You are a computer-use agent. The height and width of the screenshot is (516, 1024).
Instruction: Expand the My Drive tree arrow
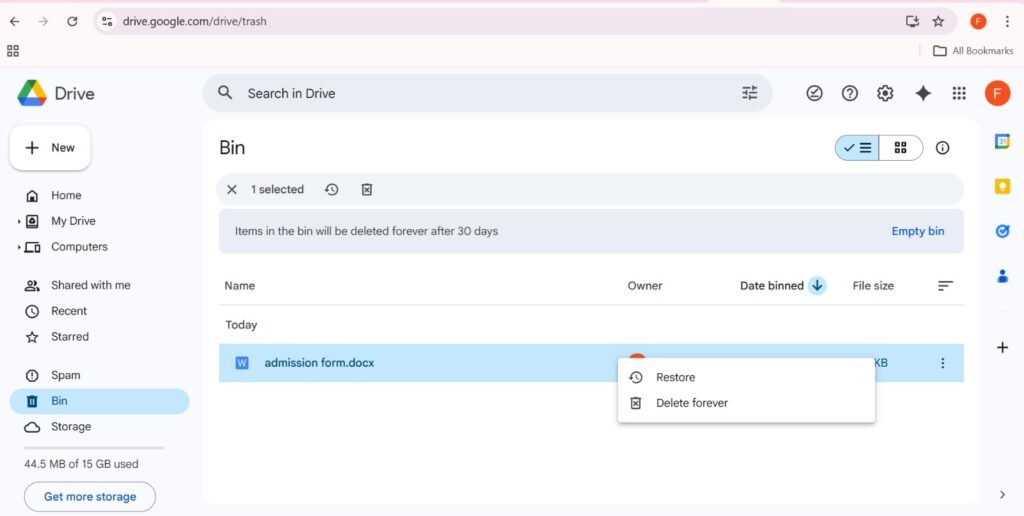click(19, 221)
